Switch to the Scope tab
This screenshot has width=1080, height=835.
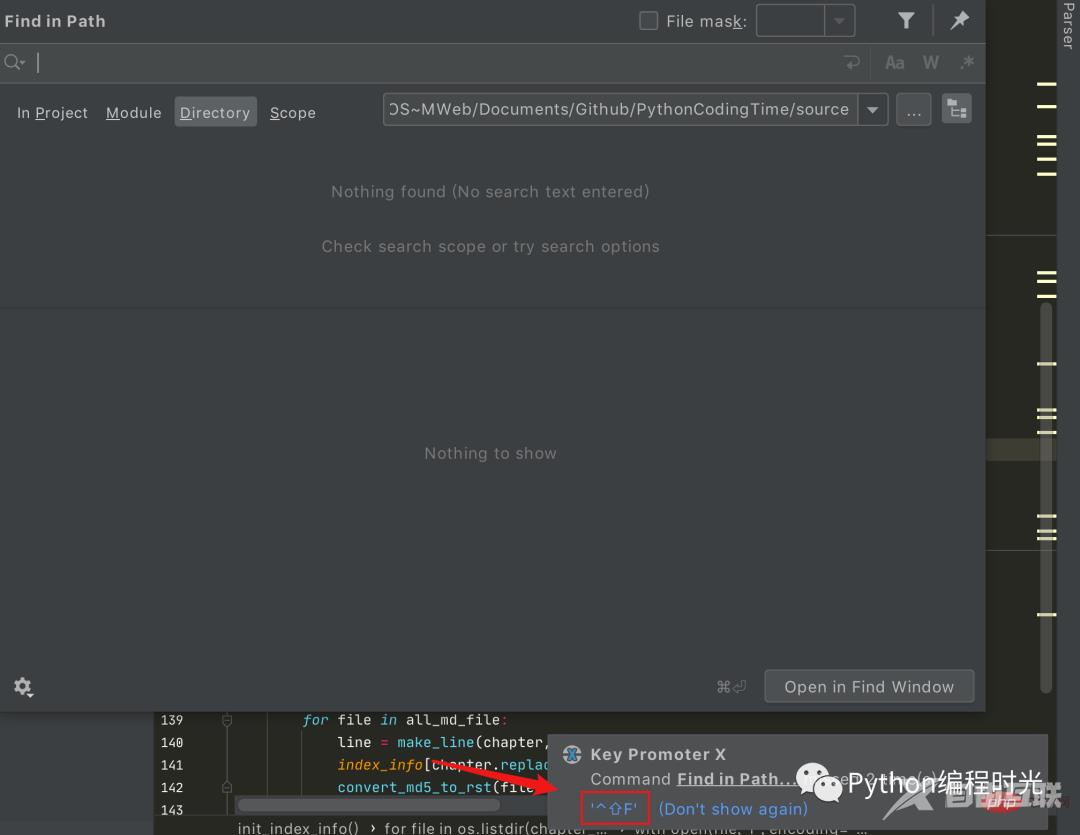click(x=292, y=113)
